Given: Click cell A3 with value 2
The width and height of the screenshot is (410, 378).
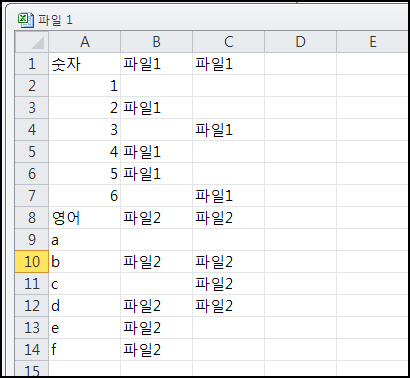Looking at the screenshot, I should (85, 108).
